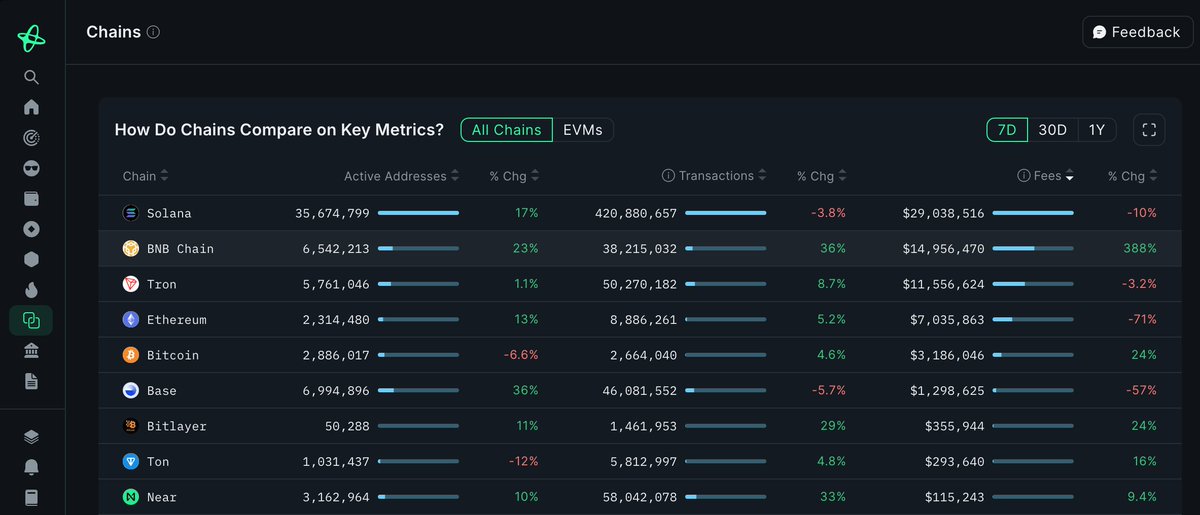Click the Solana chain logo

click(x=131, y=213)
